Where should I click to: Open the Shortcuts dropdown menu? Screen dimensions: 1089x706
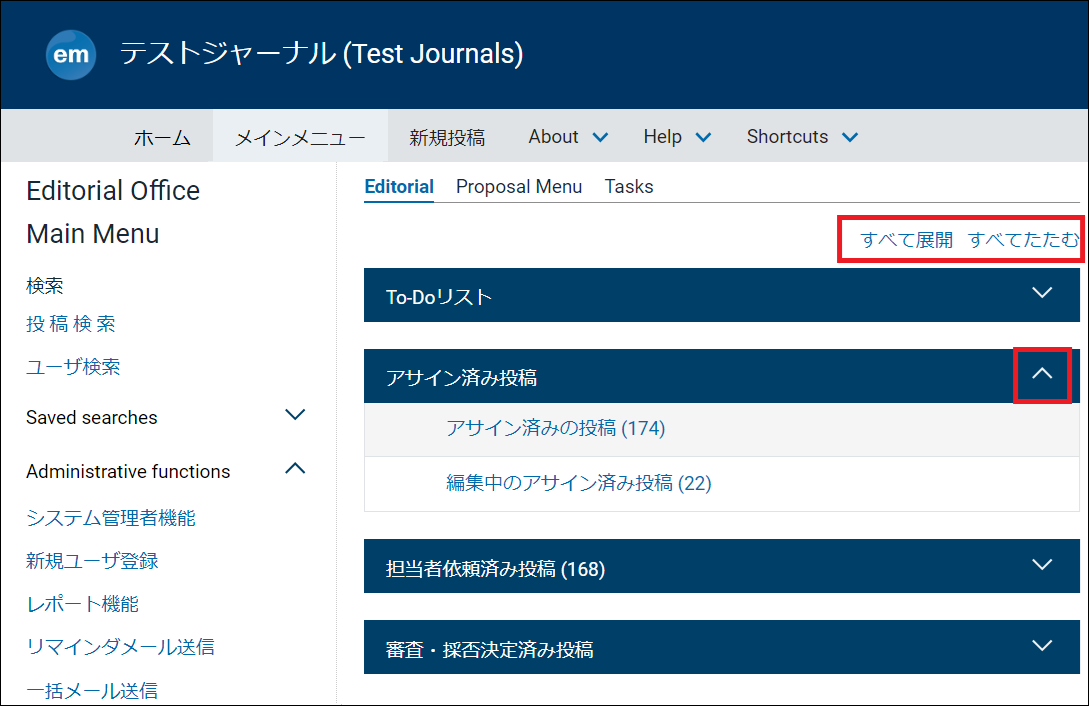[801, 136]
